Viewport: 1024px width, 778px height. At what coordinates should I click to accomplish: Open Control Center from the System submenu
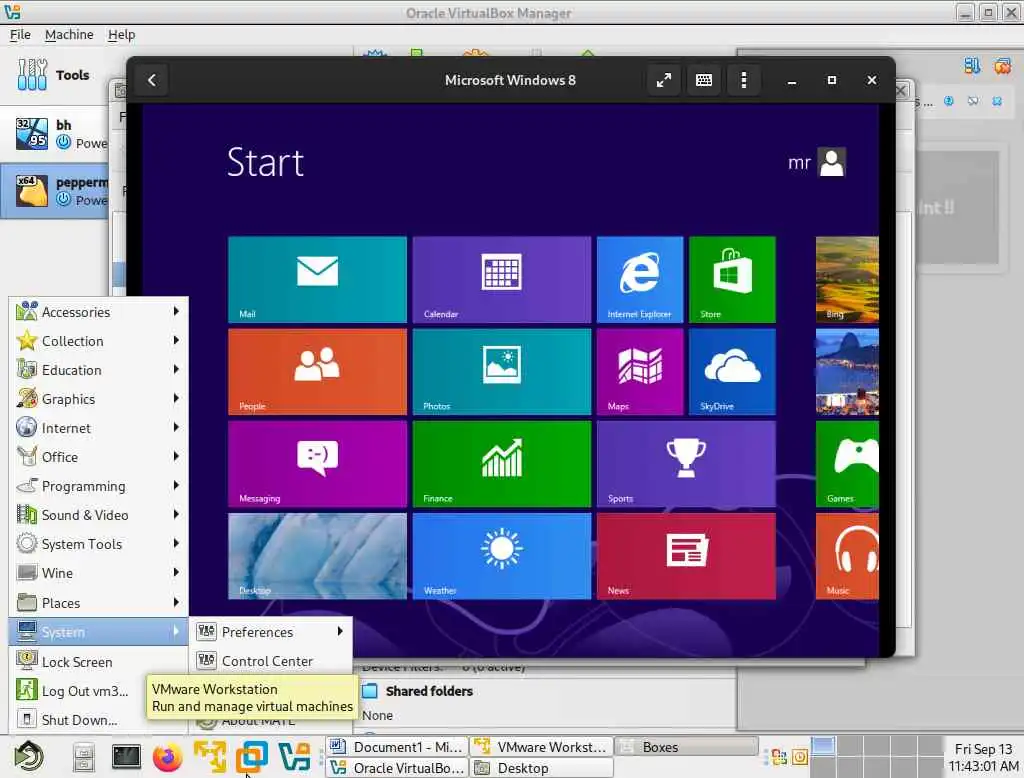pos(270,660)
